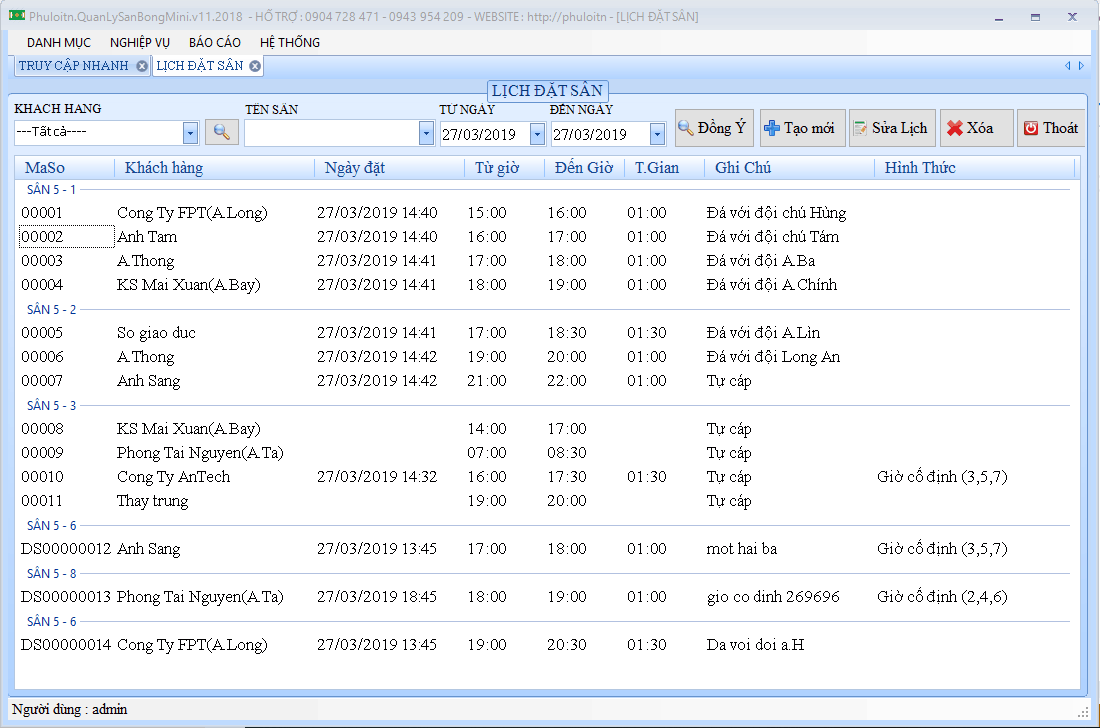Select Anh Sang in row 00007
The image size is (1100, 728).
[x=149, y=381]
